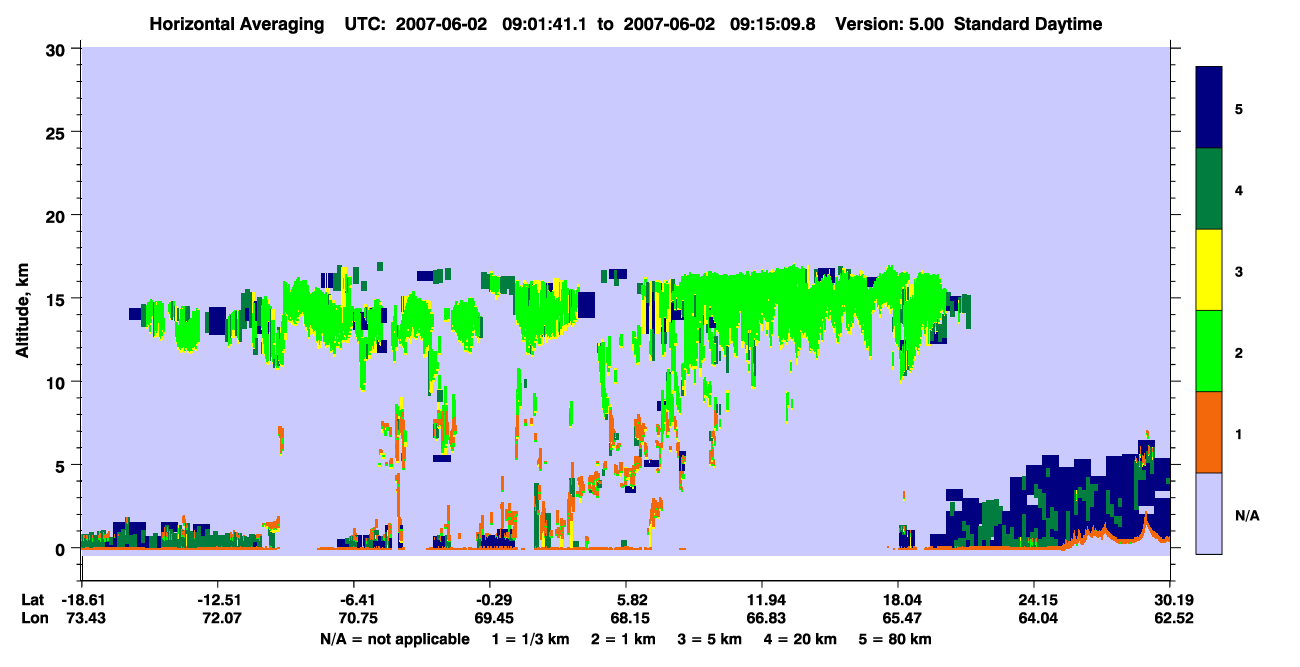The width and height of the screenshot is (1300, 667).
Task: Click the dark green 4 colorbar segment
Action: (1209, 189)
